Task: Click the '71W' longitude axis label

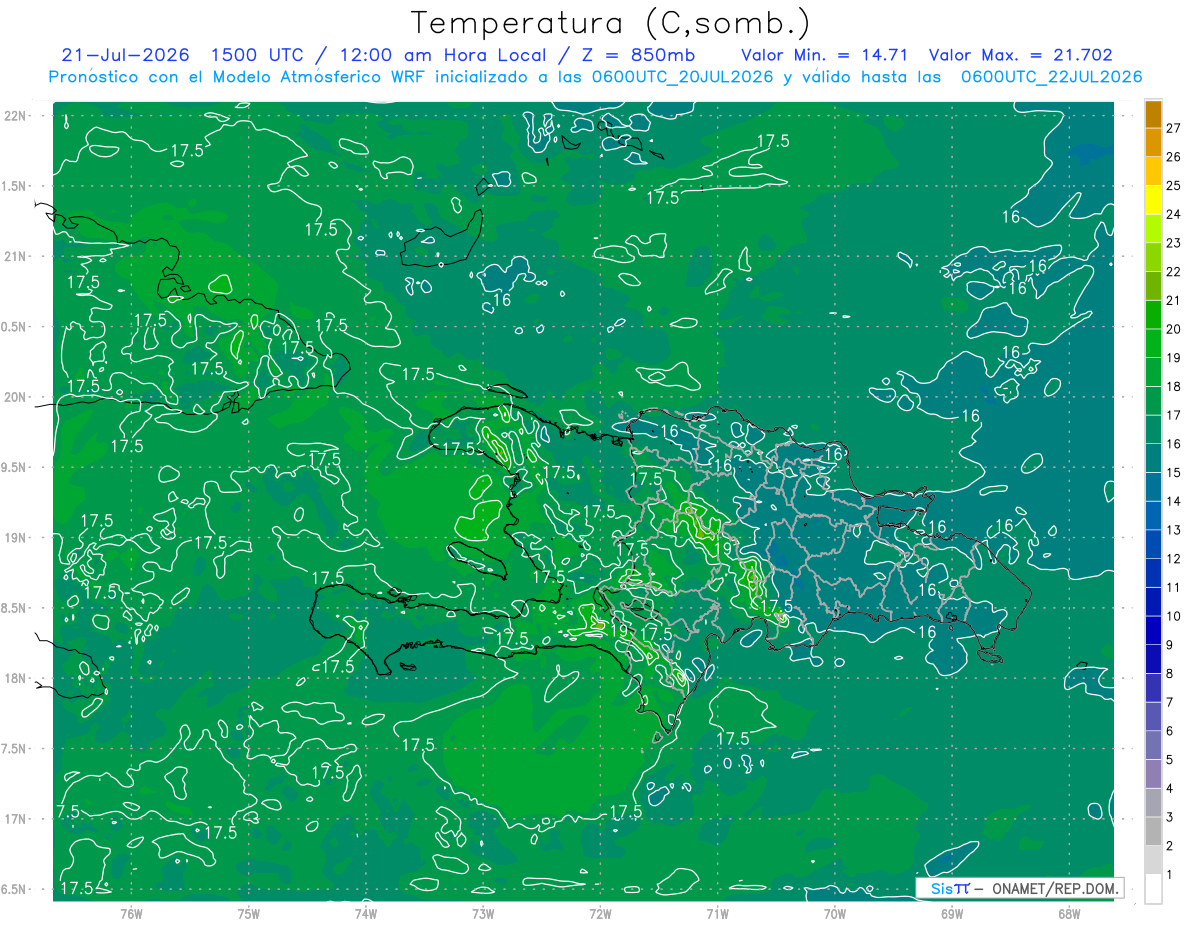Action: [717, 913]
